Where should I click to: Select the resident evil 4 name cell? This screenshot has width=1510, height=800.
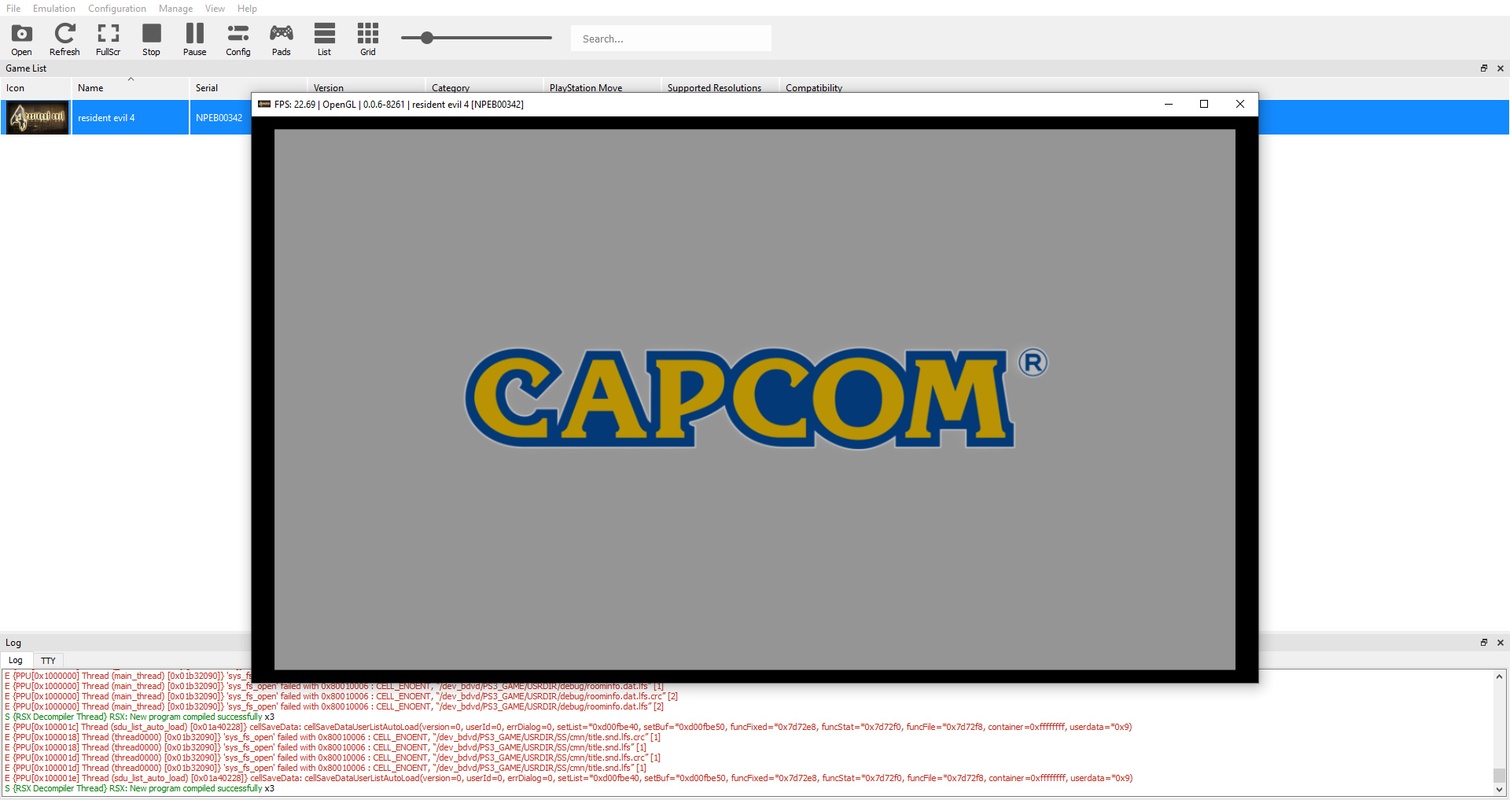(130, 117)
